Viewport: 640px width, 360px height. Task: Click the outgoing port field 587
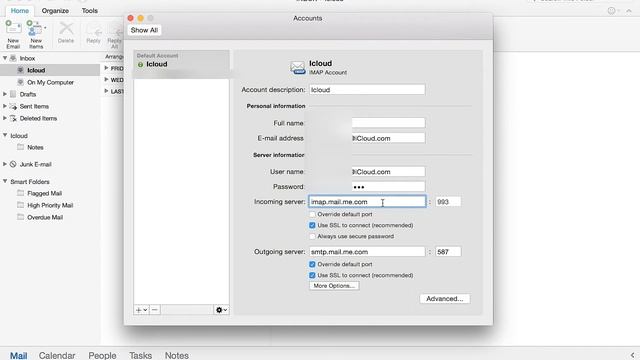(448, 252)
